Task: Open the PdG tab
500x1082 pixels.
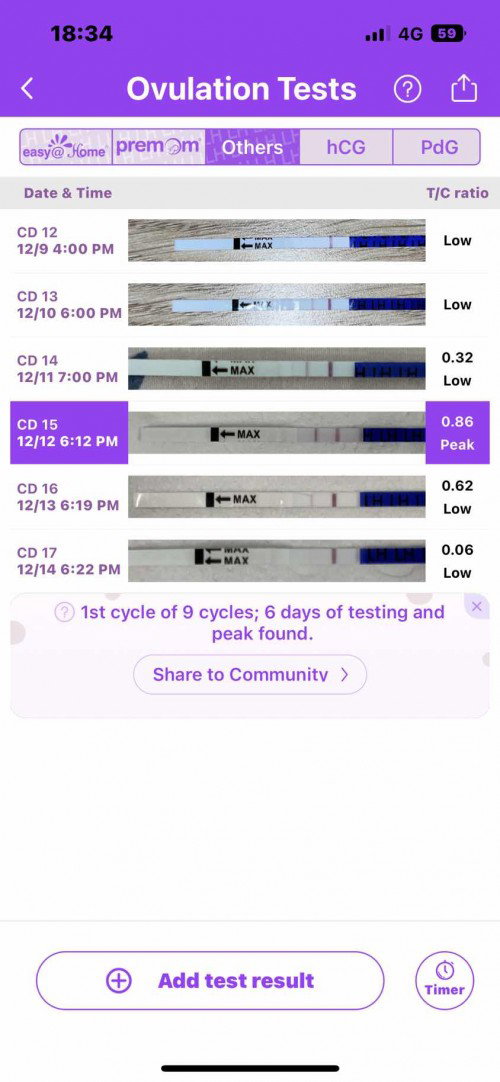Action: coord(437,147)
